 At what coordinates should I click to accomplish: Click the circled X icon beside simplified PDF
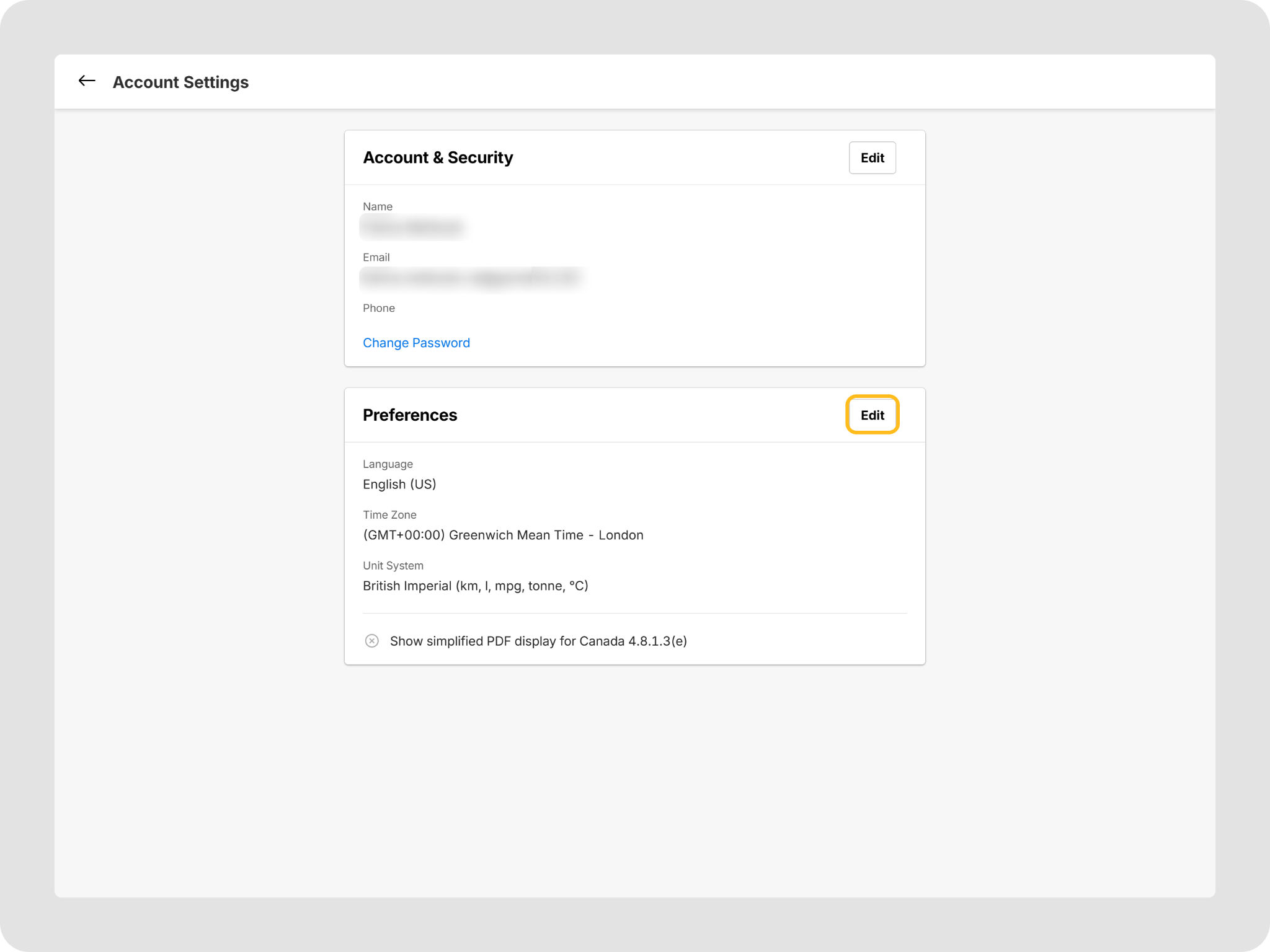click(x=371, y=641)
